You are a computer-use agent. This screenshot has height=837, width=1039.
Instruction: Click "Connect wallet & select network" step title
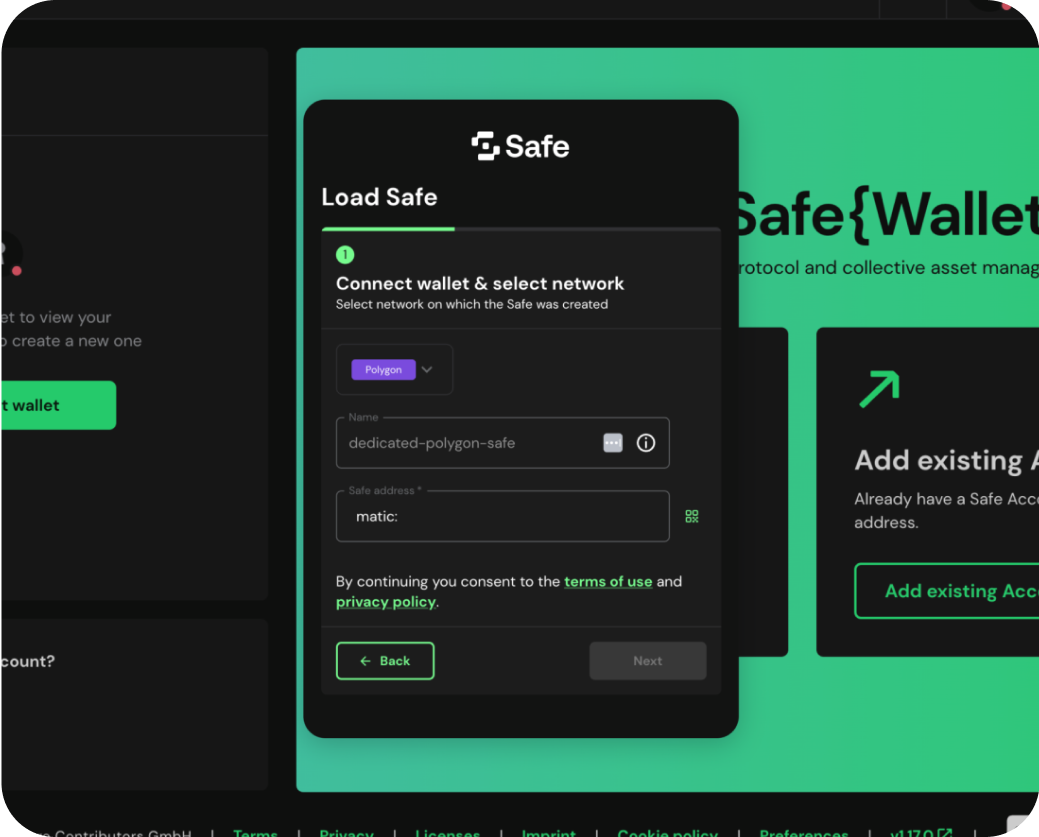(480, 284)
